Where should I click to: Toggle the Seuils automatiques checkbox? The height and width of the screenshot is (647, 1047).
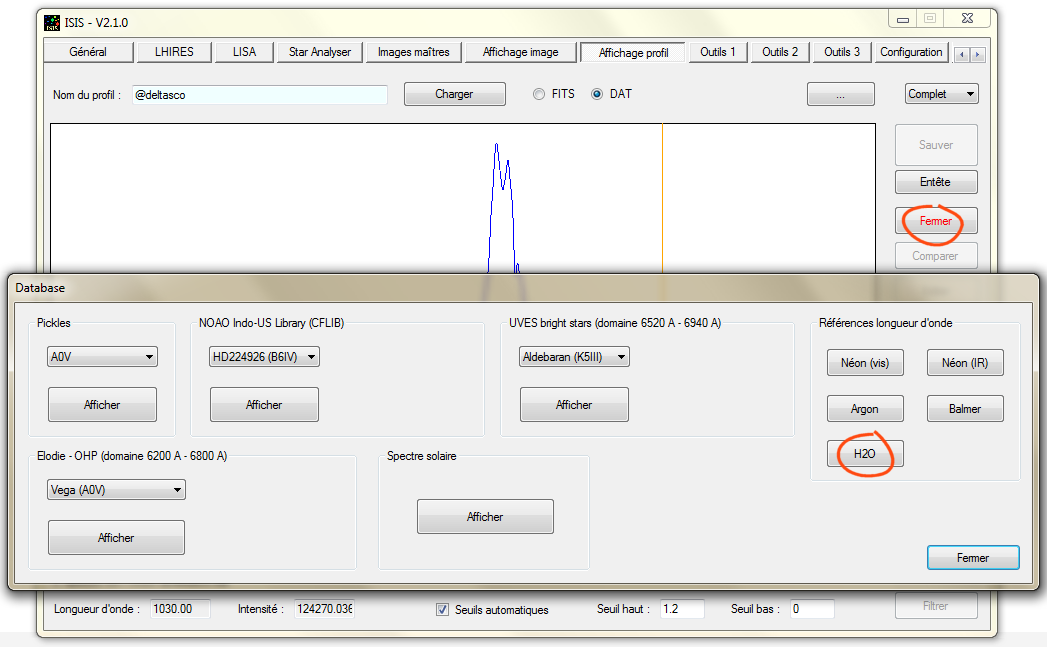tap(442, 609)
